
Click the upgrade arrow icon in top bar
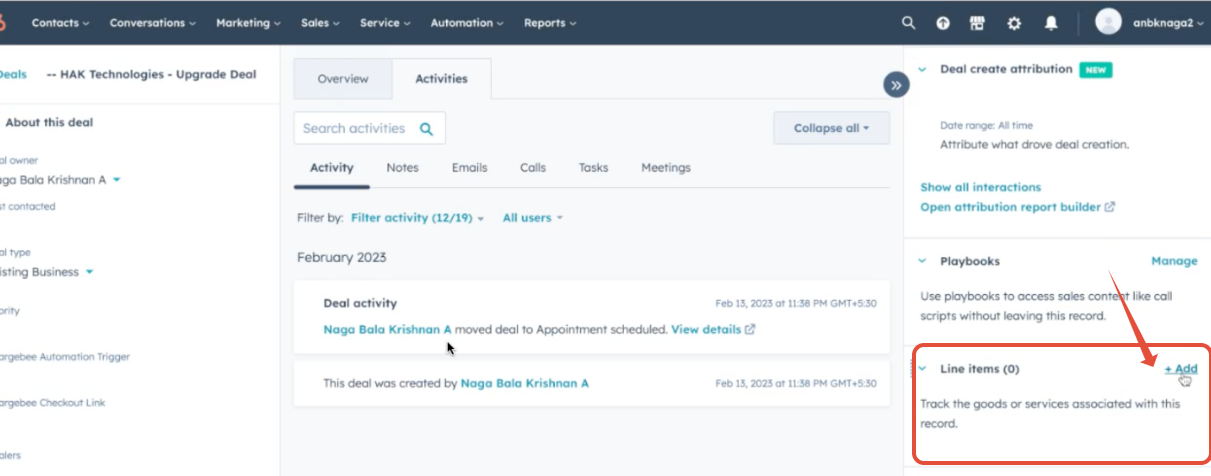pyautogui.click(x=942, y=23)
